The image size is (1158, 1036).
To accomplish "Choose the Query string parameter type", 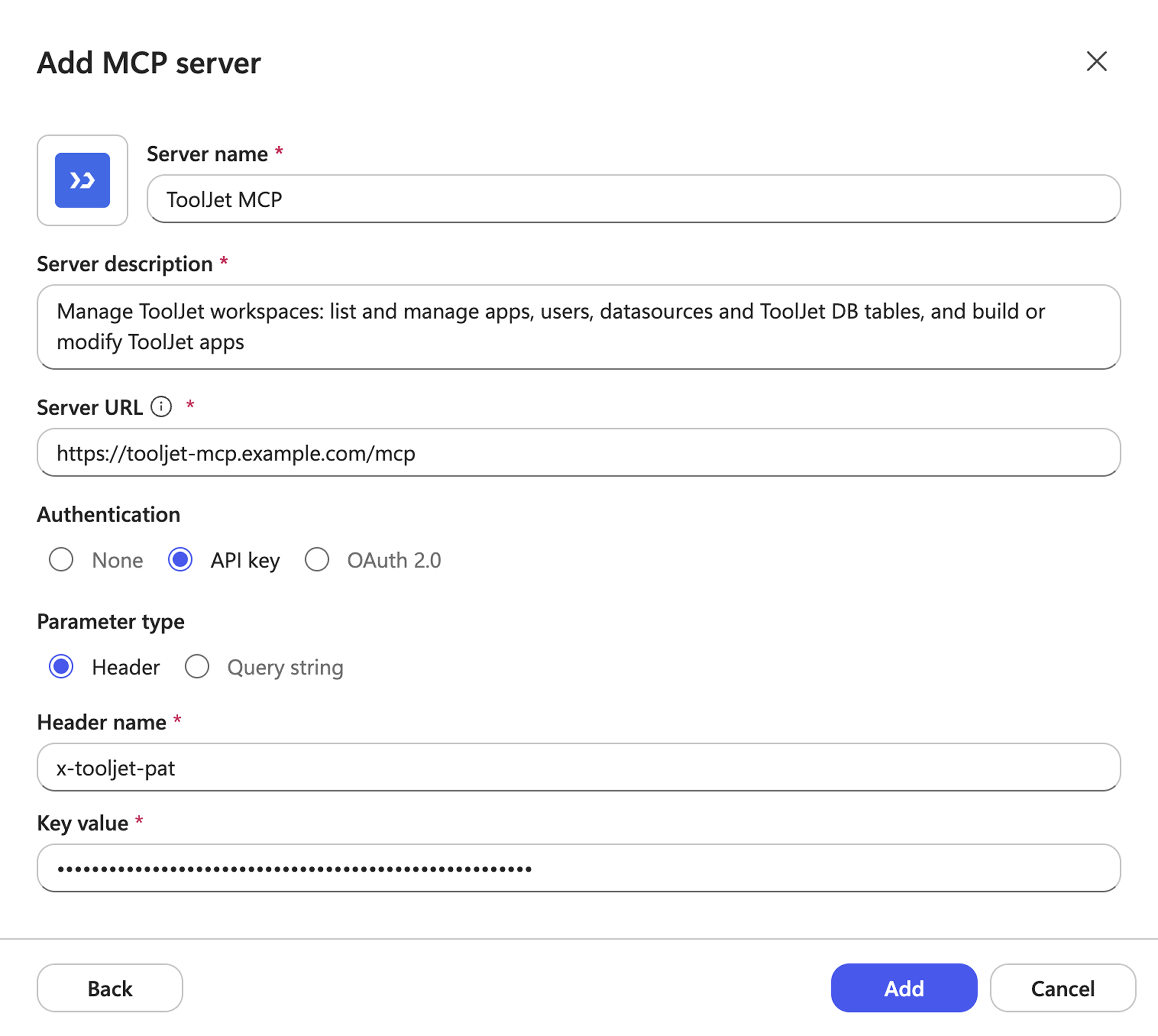I will tap(197, 667).
